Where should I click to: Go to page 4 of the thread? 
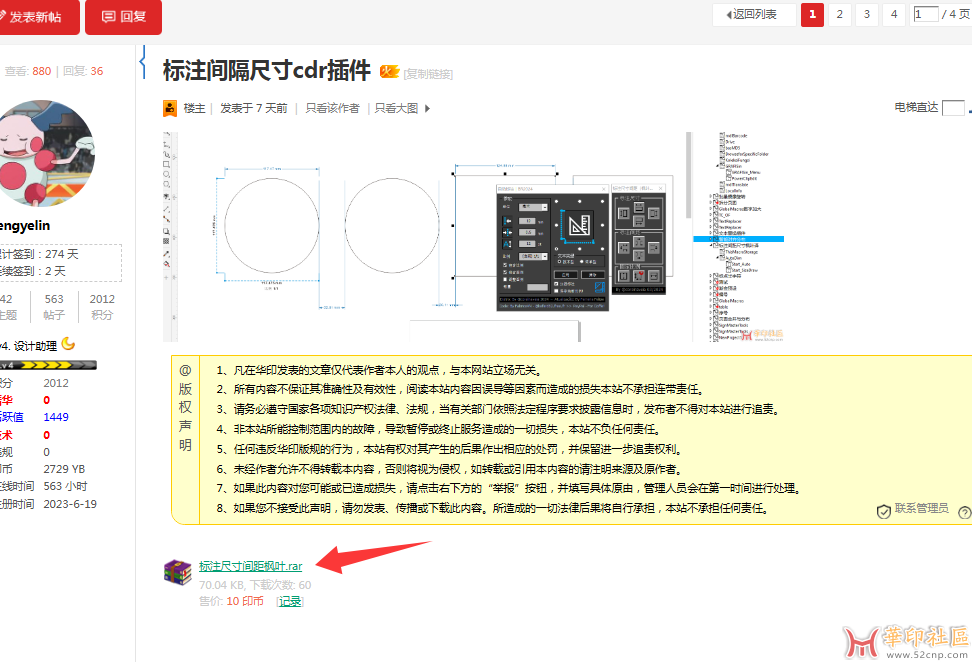[894, 14]
